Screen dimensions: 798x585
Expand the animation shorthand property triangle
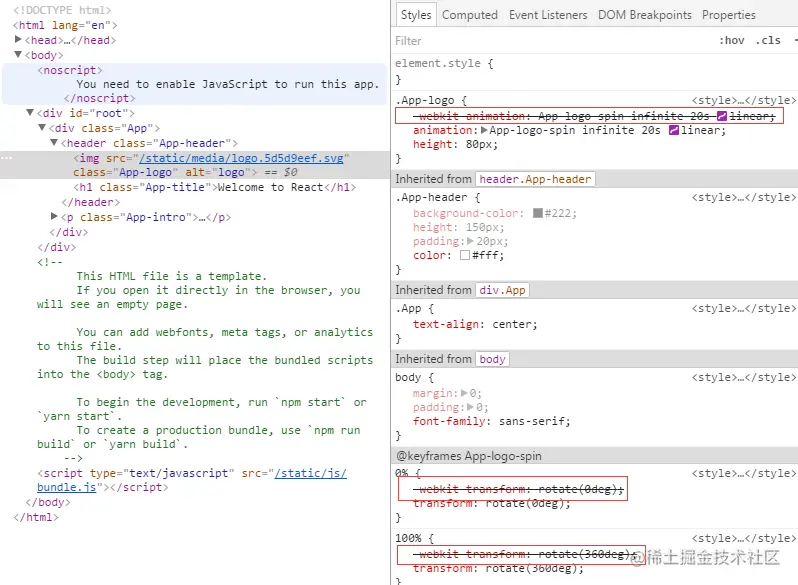click(483, 130)
